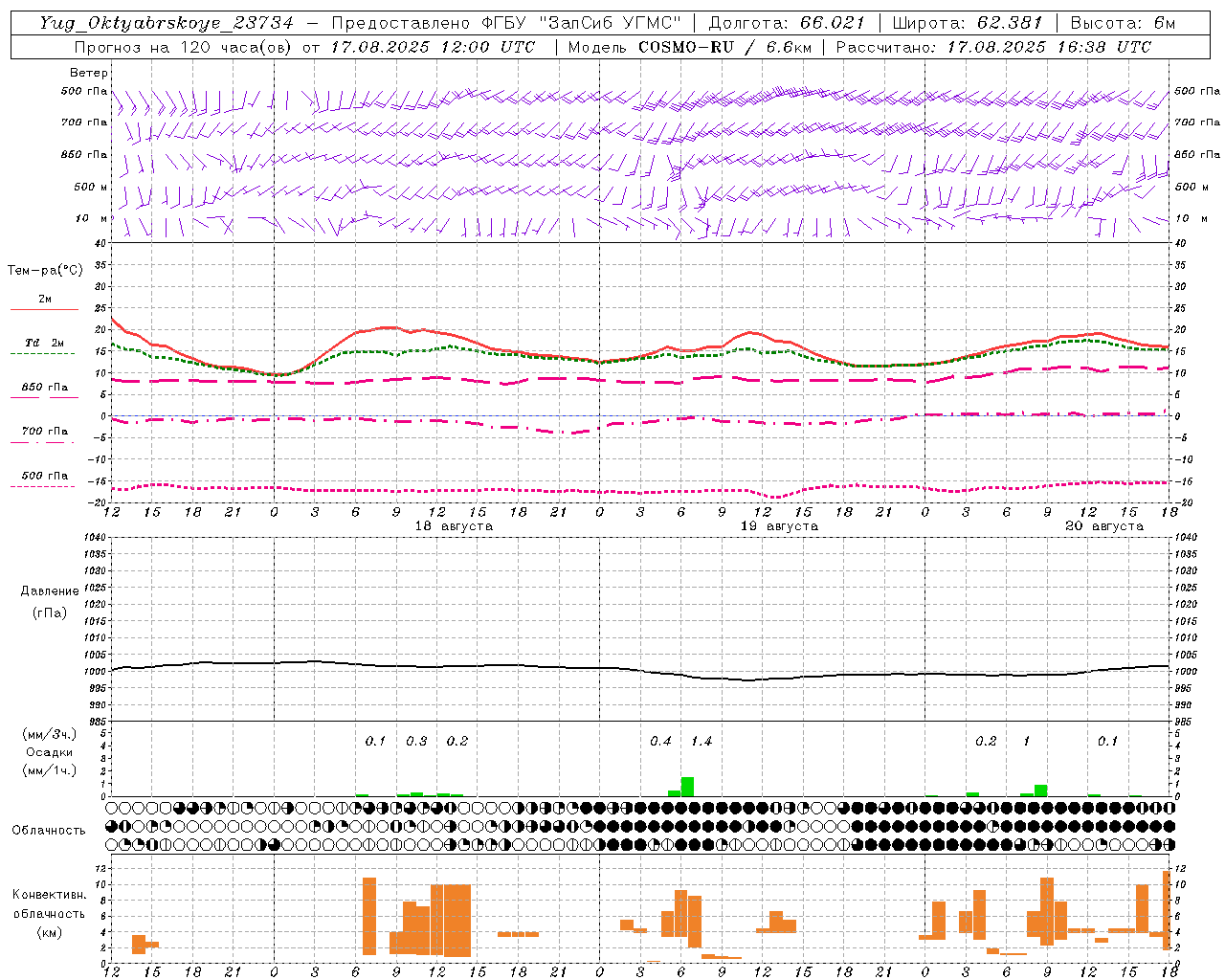
Task: Click the computed time 17.08.2025 16:38 UTC
Action: [x=1049, y=47]
